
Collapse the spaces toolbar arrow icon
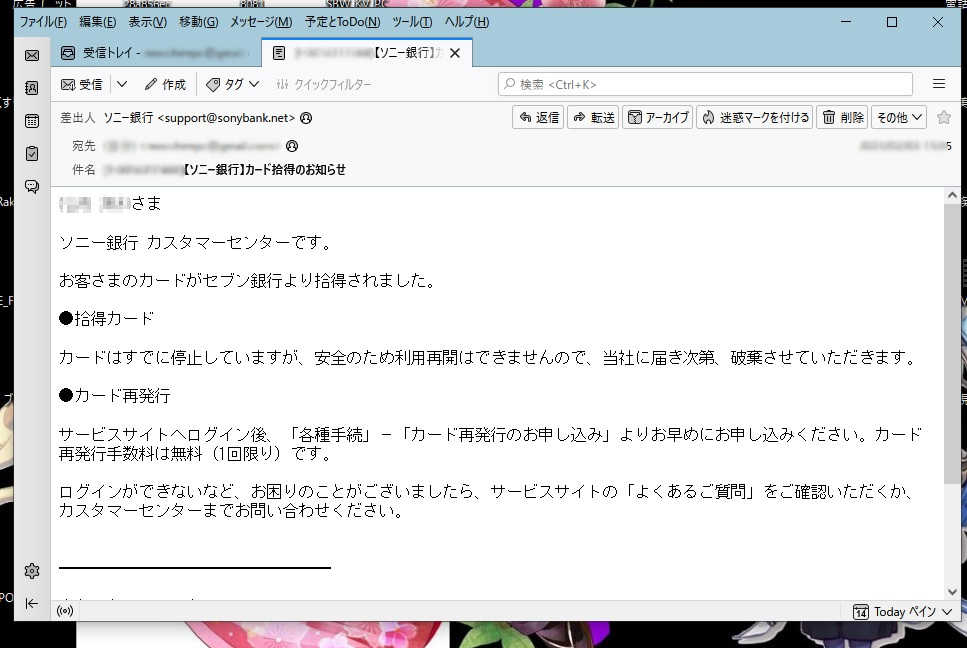[32, 603]
